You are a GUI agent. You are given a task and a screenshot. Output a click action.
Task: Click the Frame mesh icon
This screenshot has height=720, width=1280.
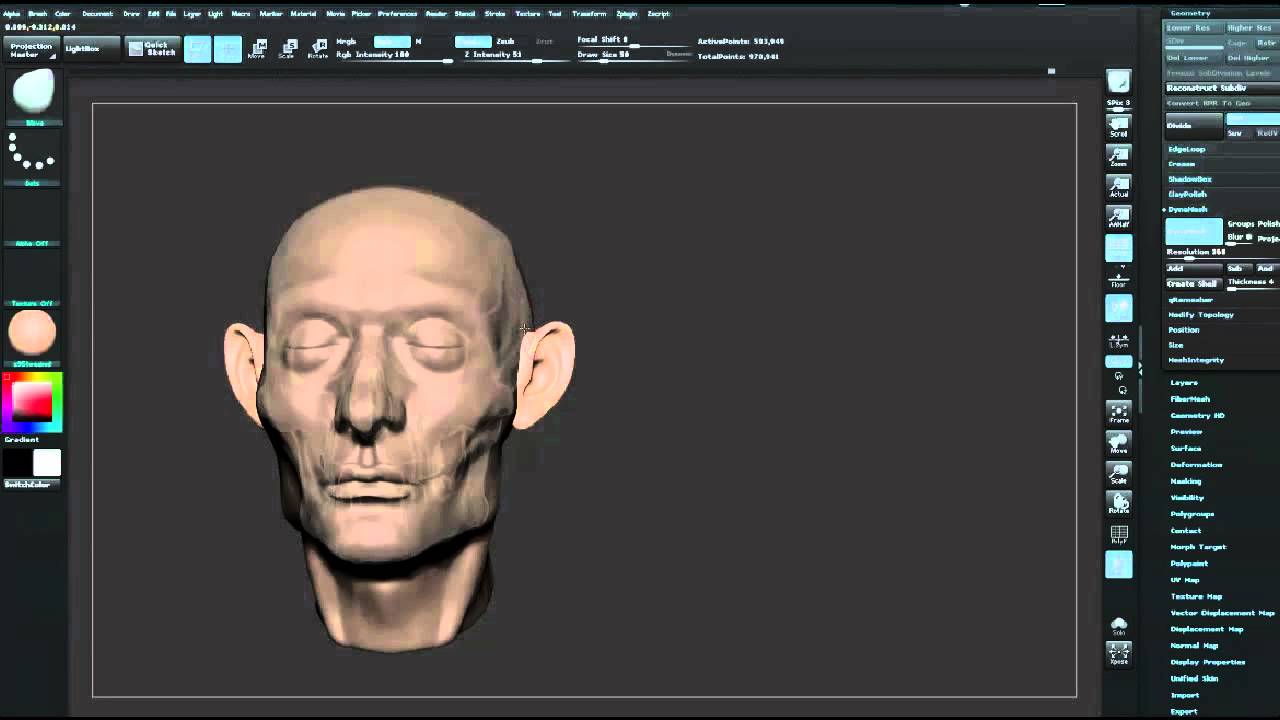click(x=1119, y=413)
